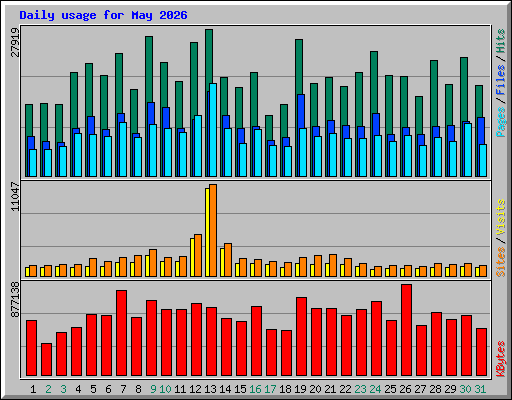Click day 6 on the x-axis
This screenshot has height=400, width=512.
click(108, 389)
